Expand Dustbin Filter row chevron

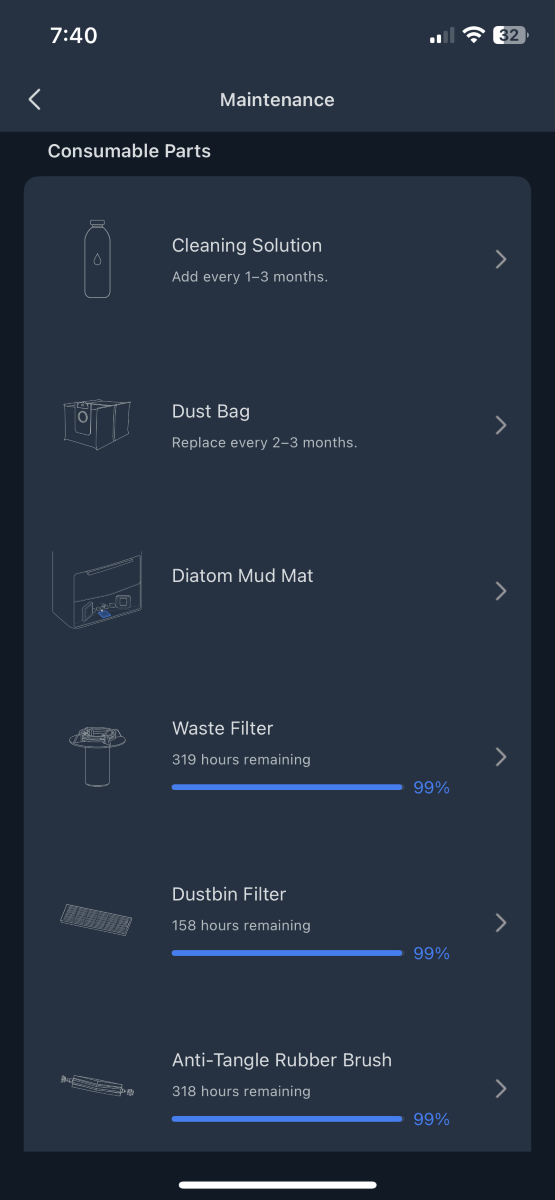point(501,922)
